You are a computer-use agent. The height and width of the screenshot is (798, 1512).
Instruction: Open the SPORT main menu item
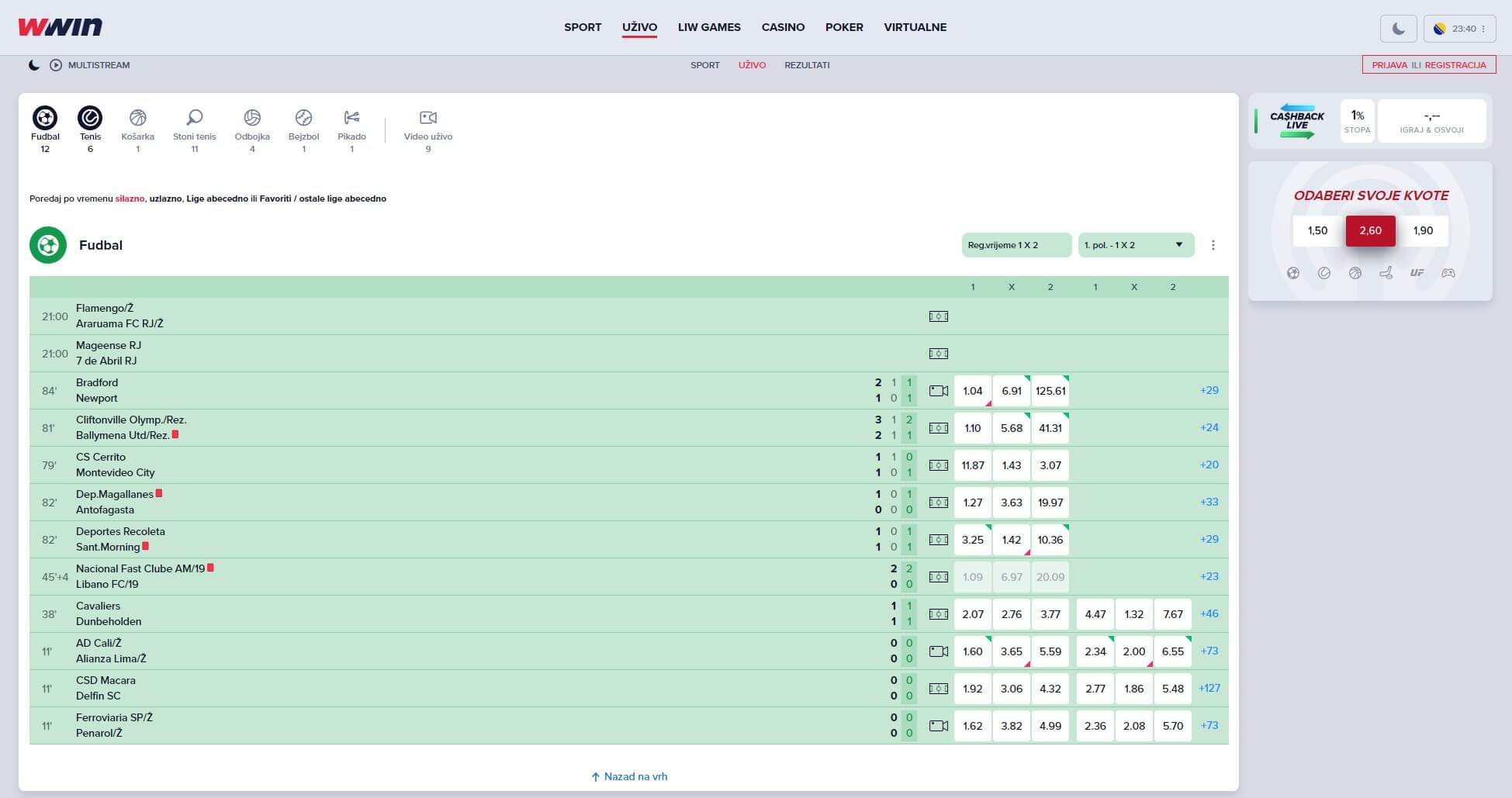pos(583,27)
